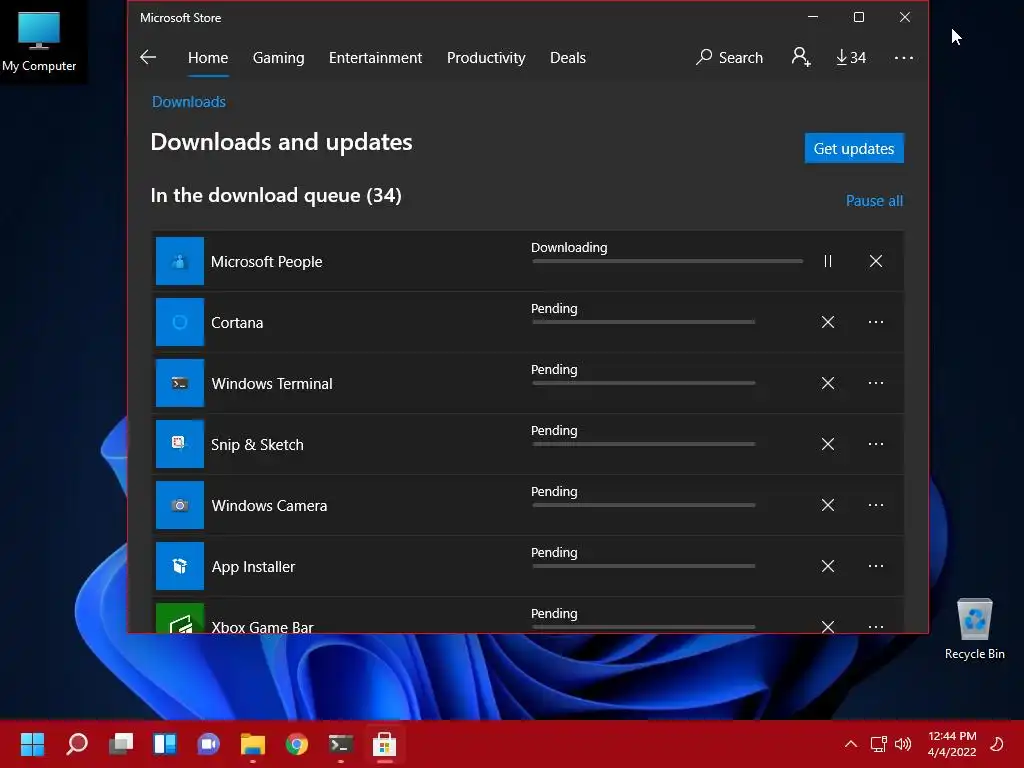This screenshot has width=1024, height=768.
Task: Open Google Chrome from taskbar
Action: pos(296,744)
